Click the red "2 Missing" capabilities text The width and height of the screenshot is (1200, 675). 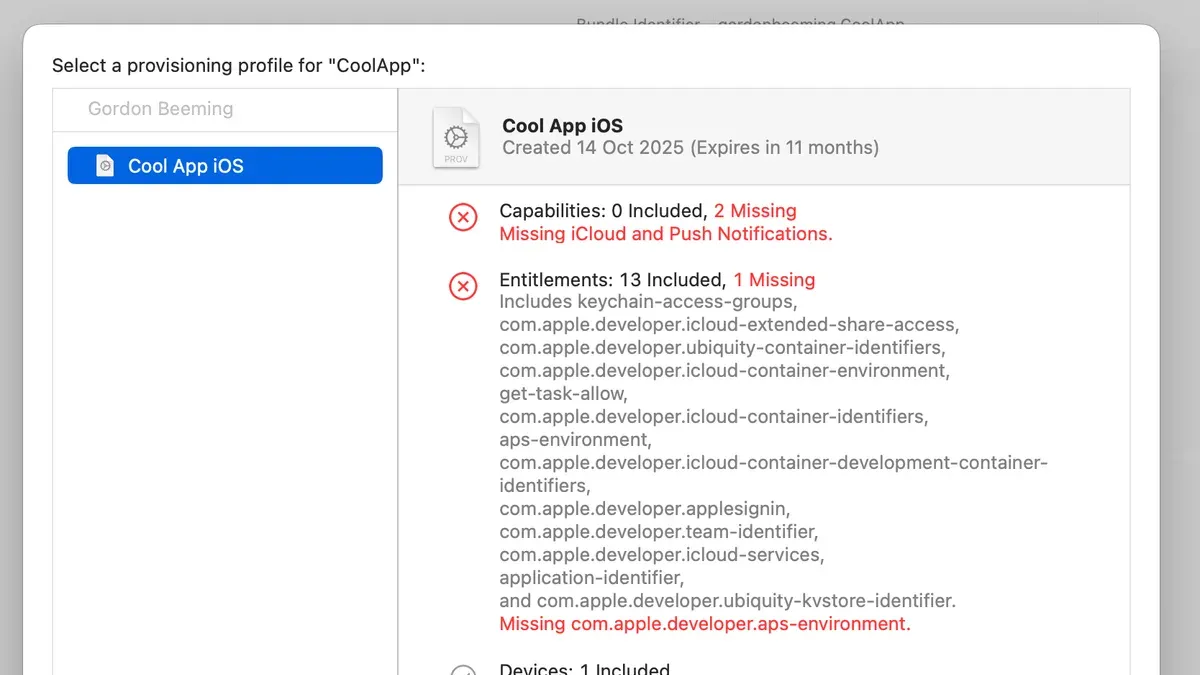click(x=755, y=211)
